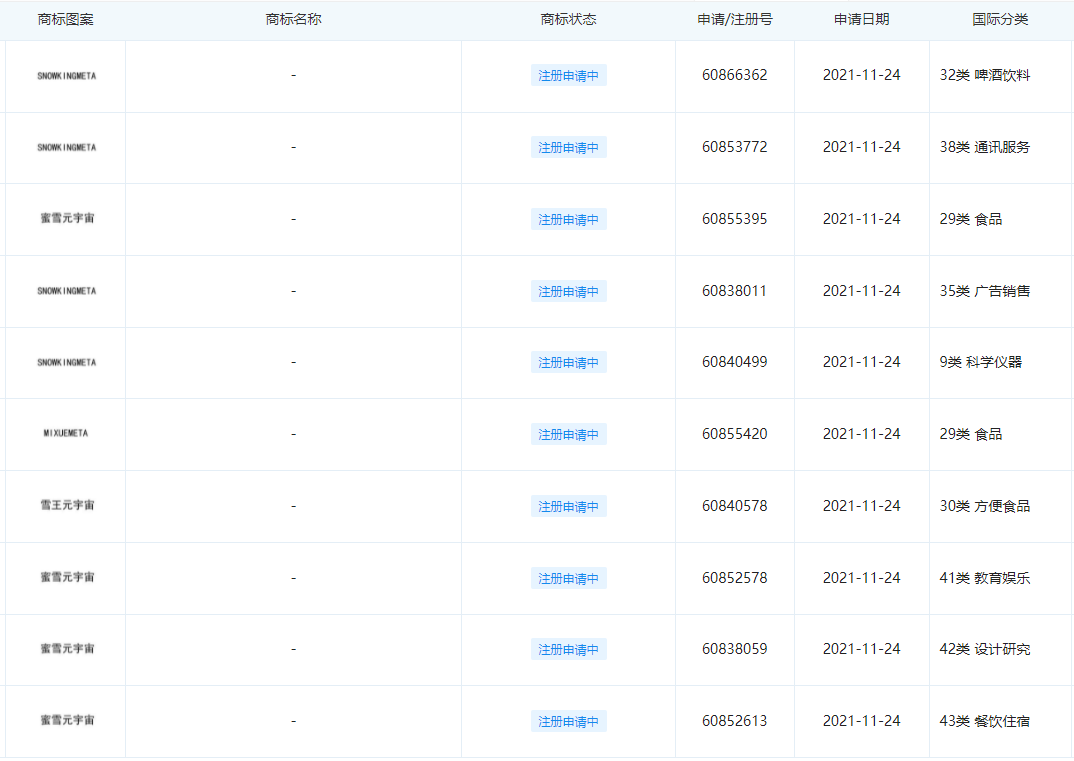The height and width of the screenshot is (761, 1074).
Task: Select application number 60852578
Action: (x=734, y=577)
